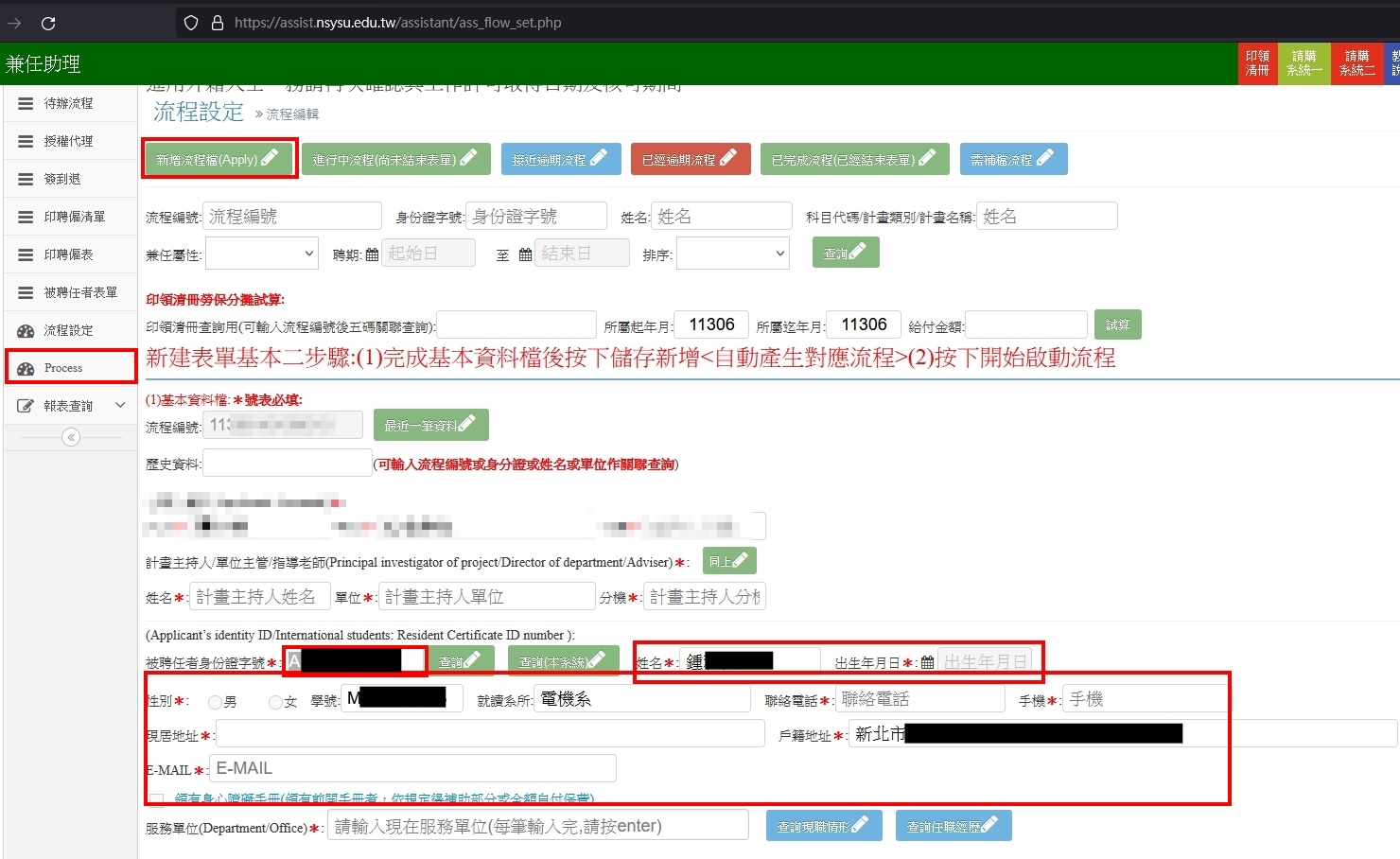
Task: Click the browser forward arrow
Action: pyautogui.click(x=14, y=23)
